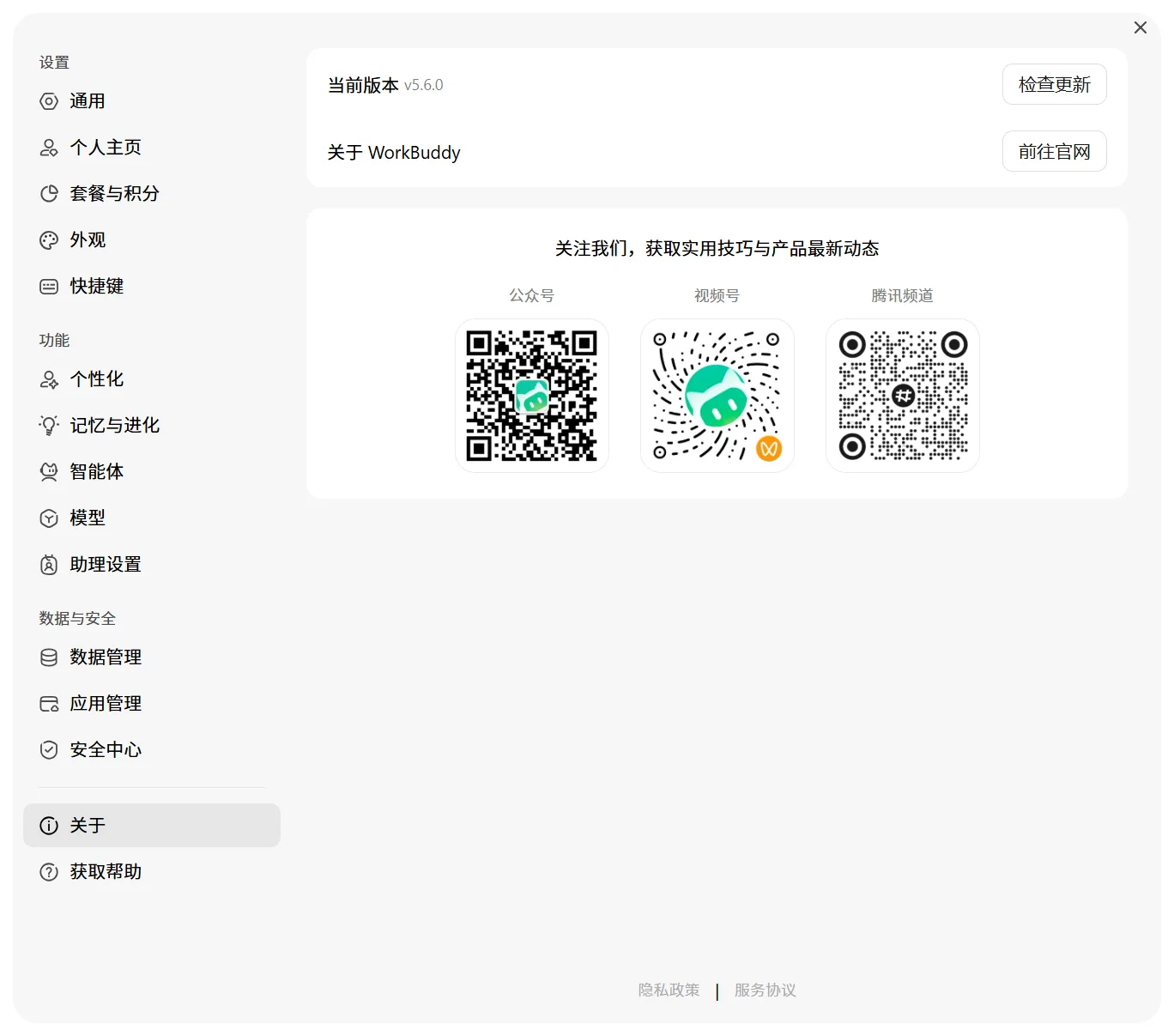Viewport: 1174px width, 1036px height.
Task: Click the 外观 palette icon
Action: click(49, 240)
